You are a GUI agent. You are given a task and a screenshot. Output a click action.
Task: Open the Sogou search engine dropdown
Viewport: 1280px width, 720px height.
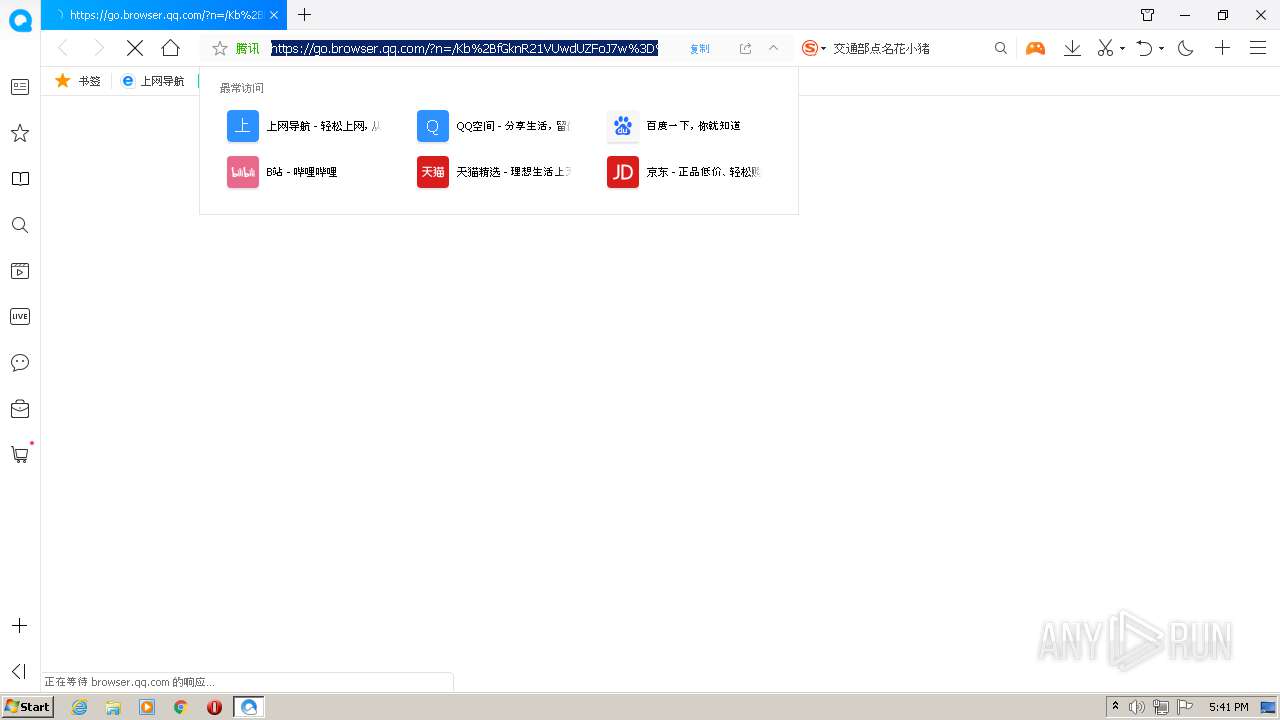pyautogui.click(x=814, y=48)
